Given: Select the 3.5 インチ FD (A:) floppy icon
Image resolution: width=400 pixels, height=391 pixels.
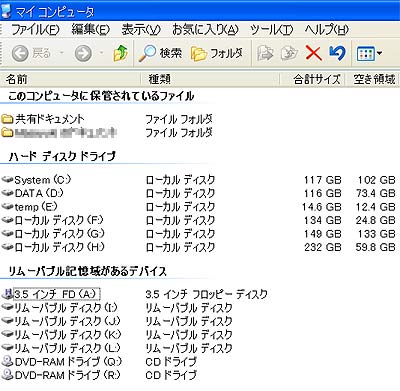Looking at the screenshot, I should [x=7, y=294].
